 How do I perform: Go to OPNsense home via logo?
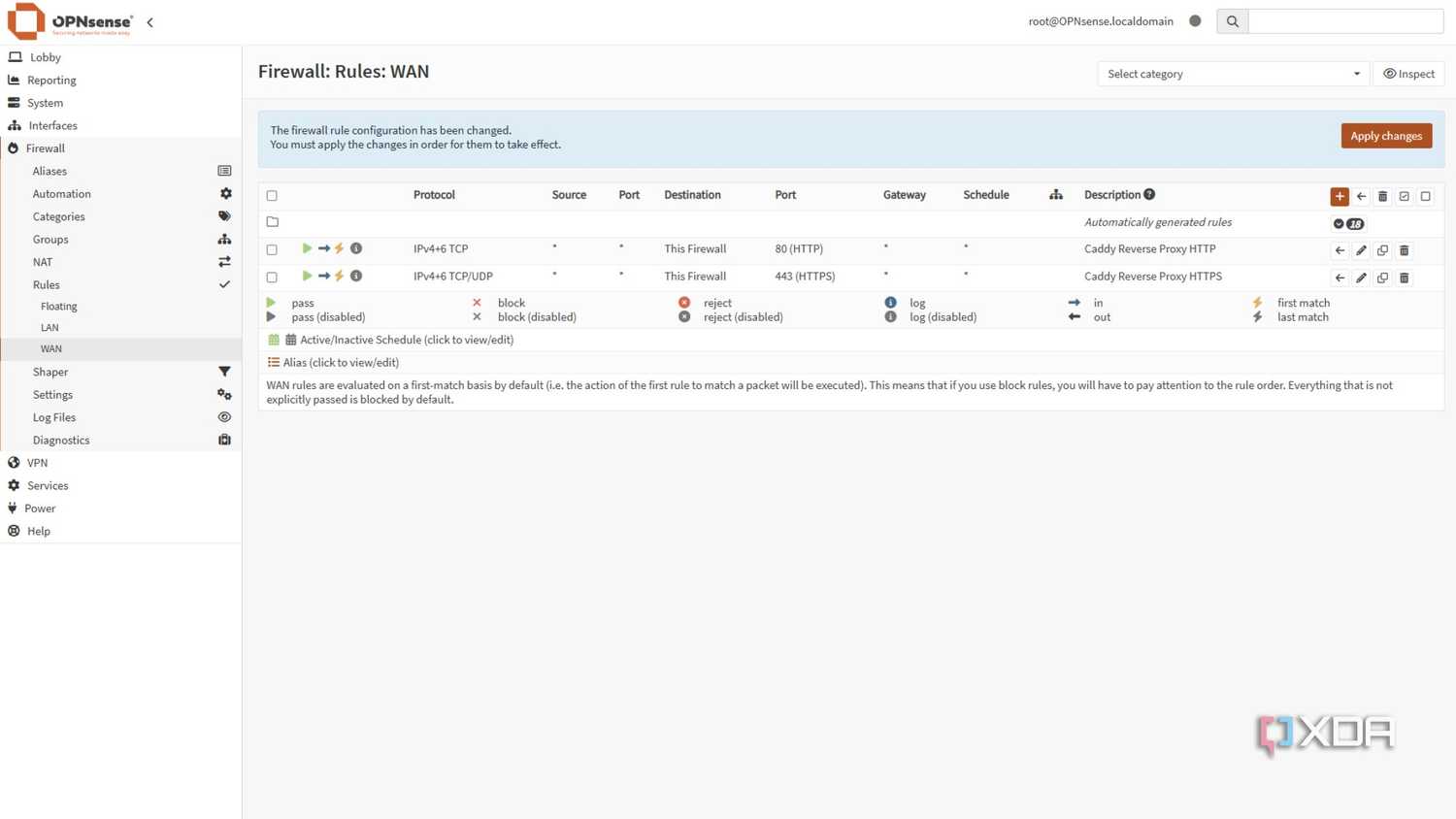point(70,21)
